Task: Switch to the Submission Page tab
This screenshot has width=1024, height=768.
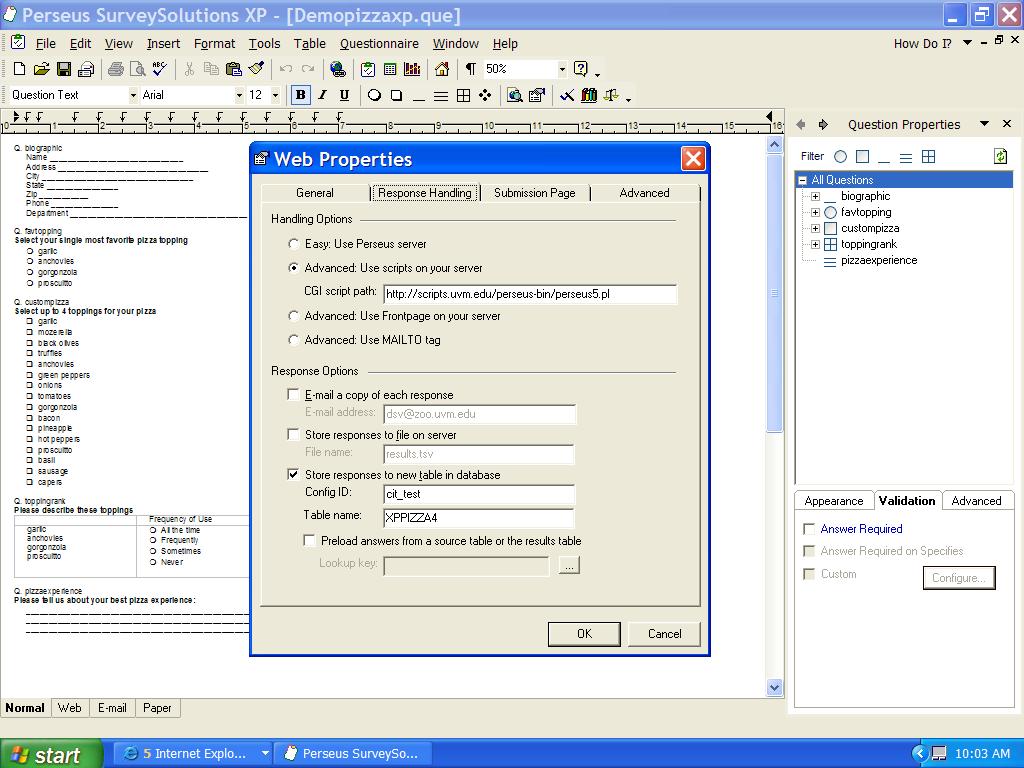Action: tap(534, 193)
